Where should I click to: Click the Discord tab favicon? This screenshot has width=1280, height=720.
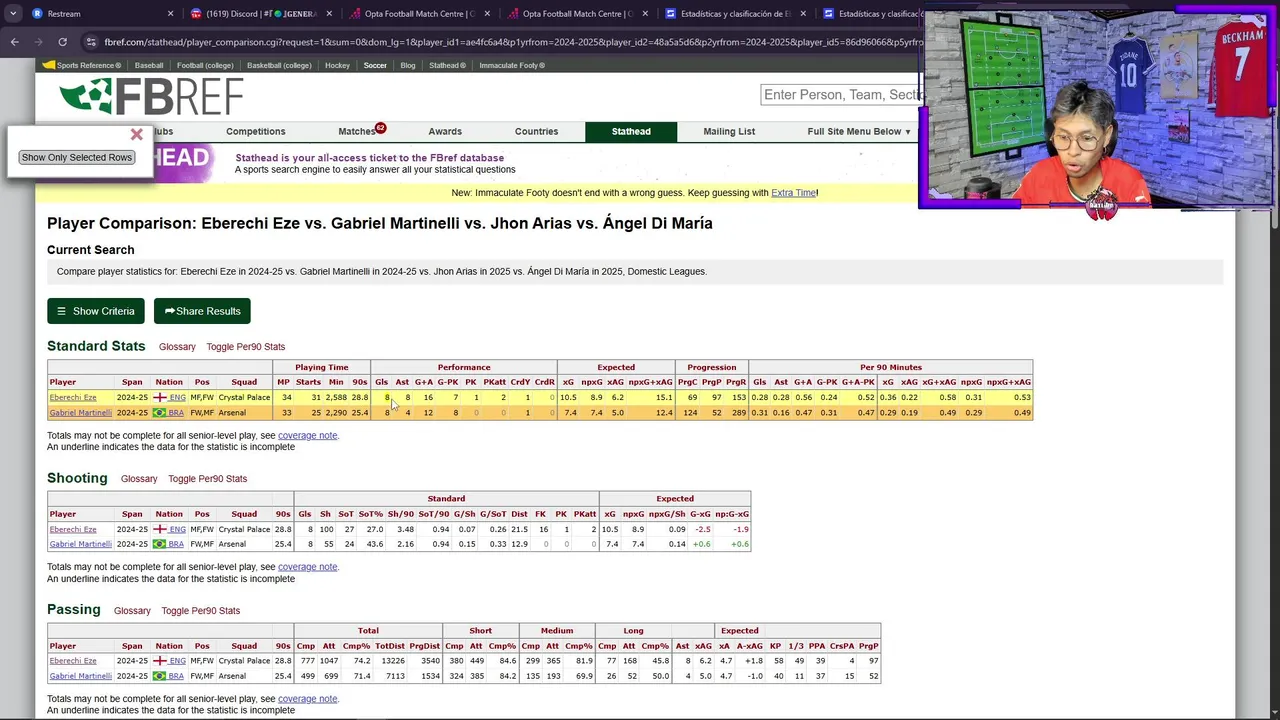coord(196,14)
